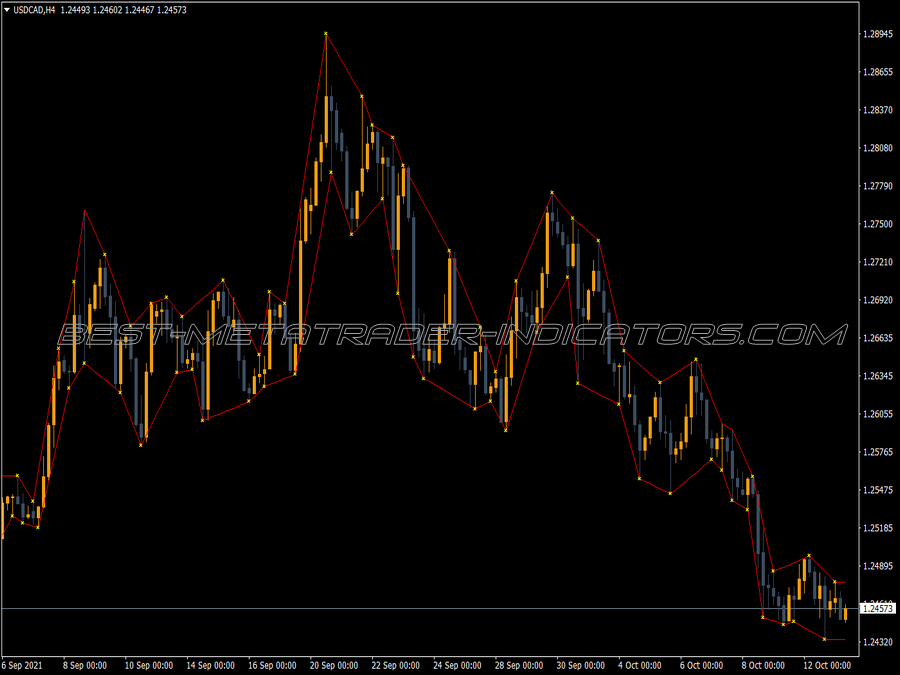The image size is (900, 675).
Task: Open the chart menu triangle beside USDCAD,H4
Action: click(6, 10)
